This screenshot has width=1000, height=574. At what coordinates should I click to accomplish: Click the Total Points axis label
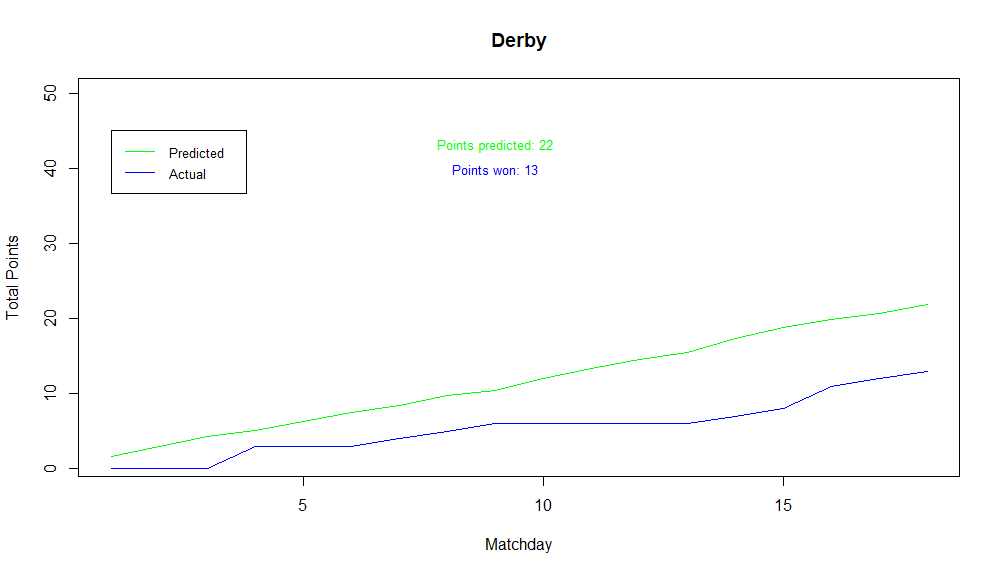click(12, 277)
